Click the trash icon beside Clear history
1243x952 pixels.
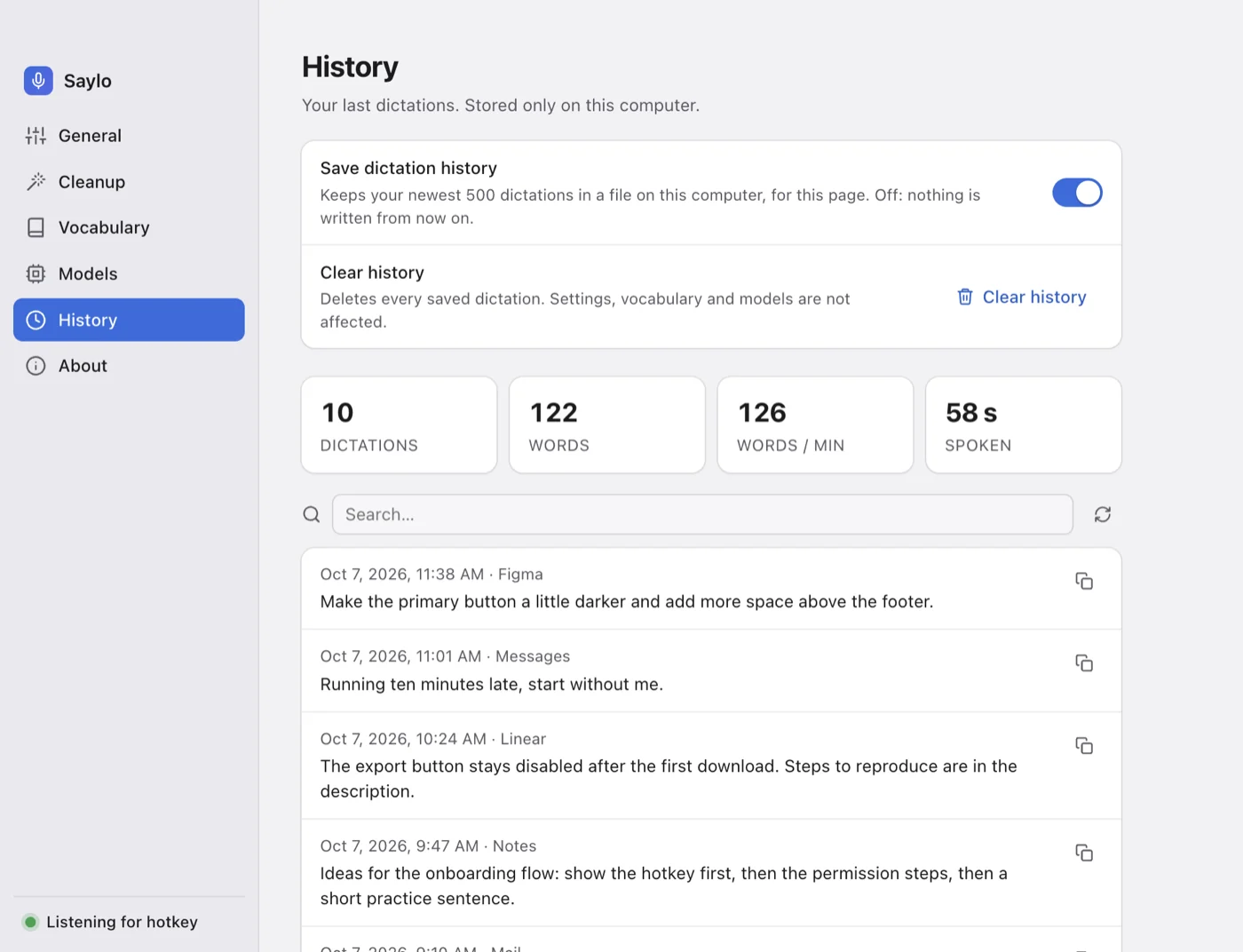[965, 297]
